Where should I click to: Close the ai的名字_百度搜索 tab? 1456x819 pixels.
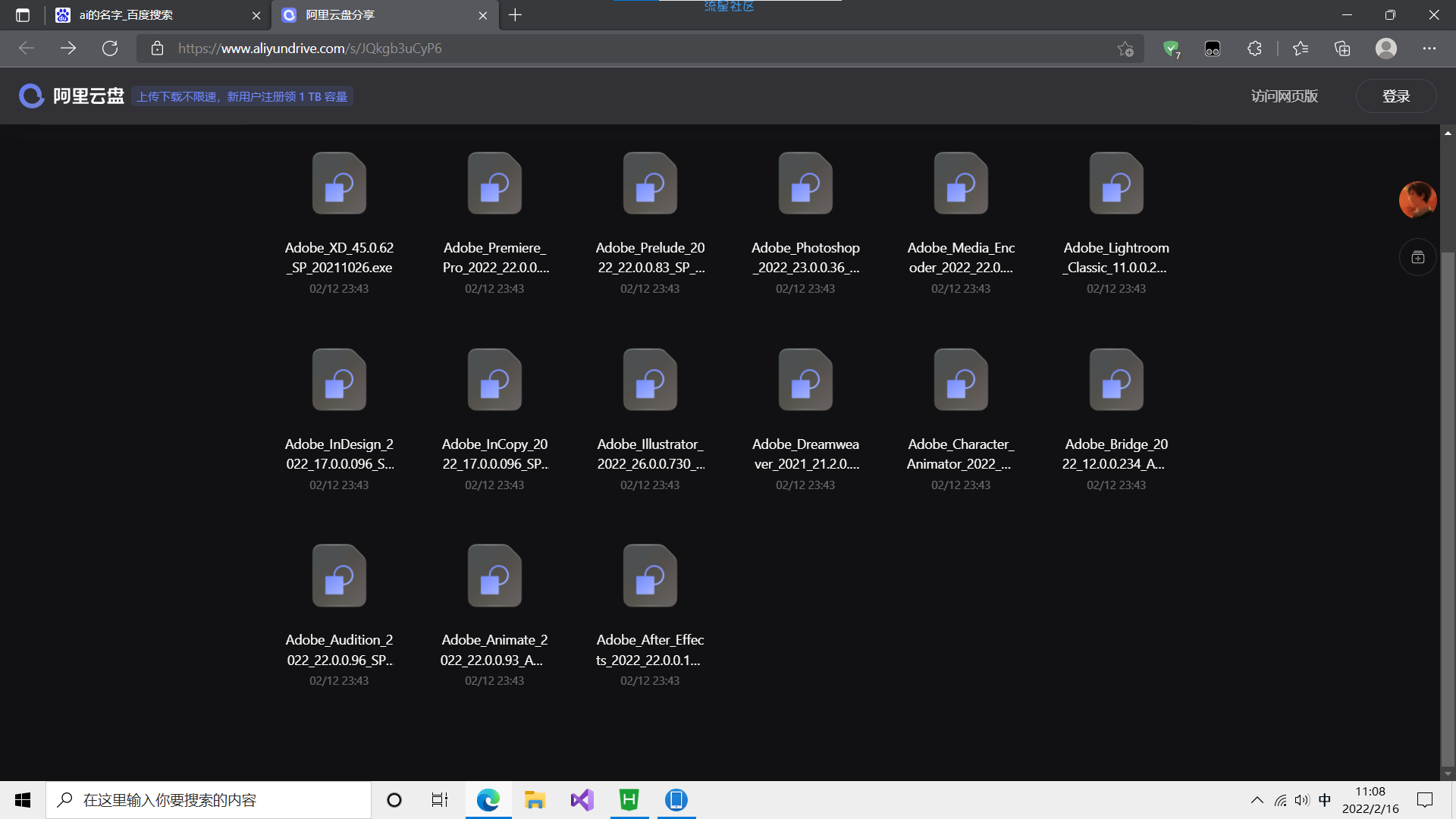click(256, 15)
